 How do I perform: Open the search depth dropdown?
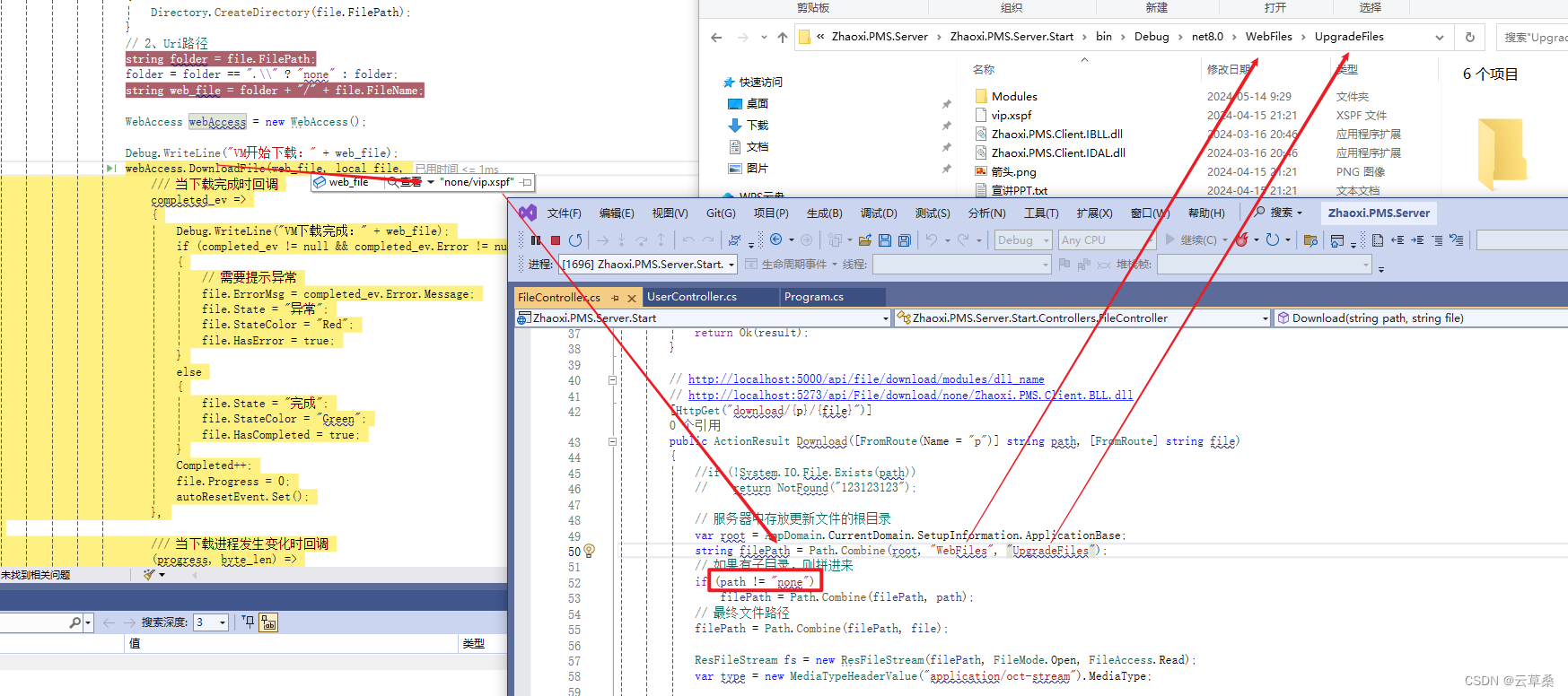222,622
